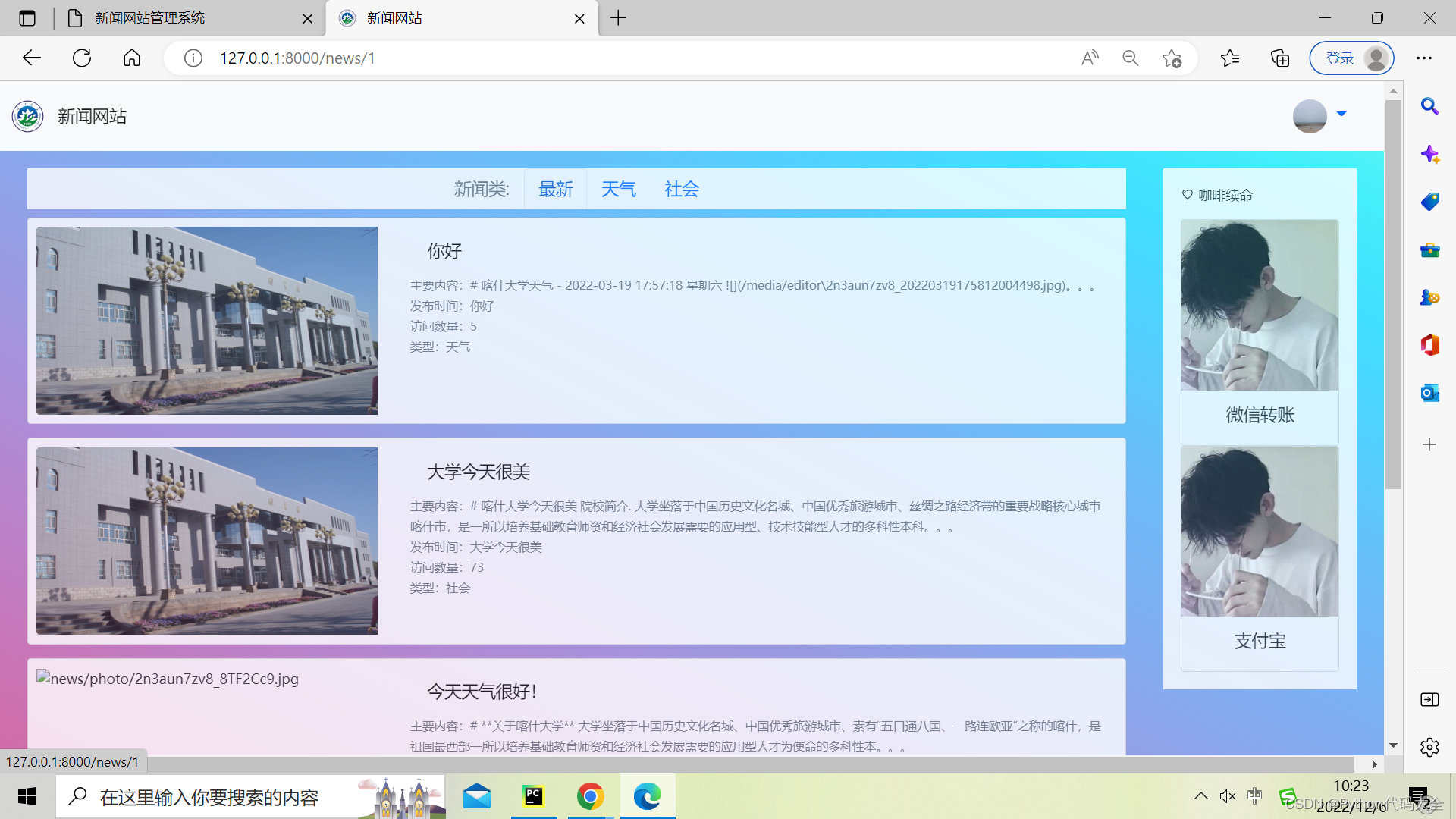Click the muted volume tray icon
The height and width of the screenshot is (819, 1456).
point(1228,796)
